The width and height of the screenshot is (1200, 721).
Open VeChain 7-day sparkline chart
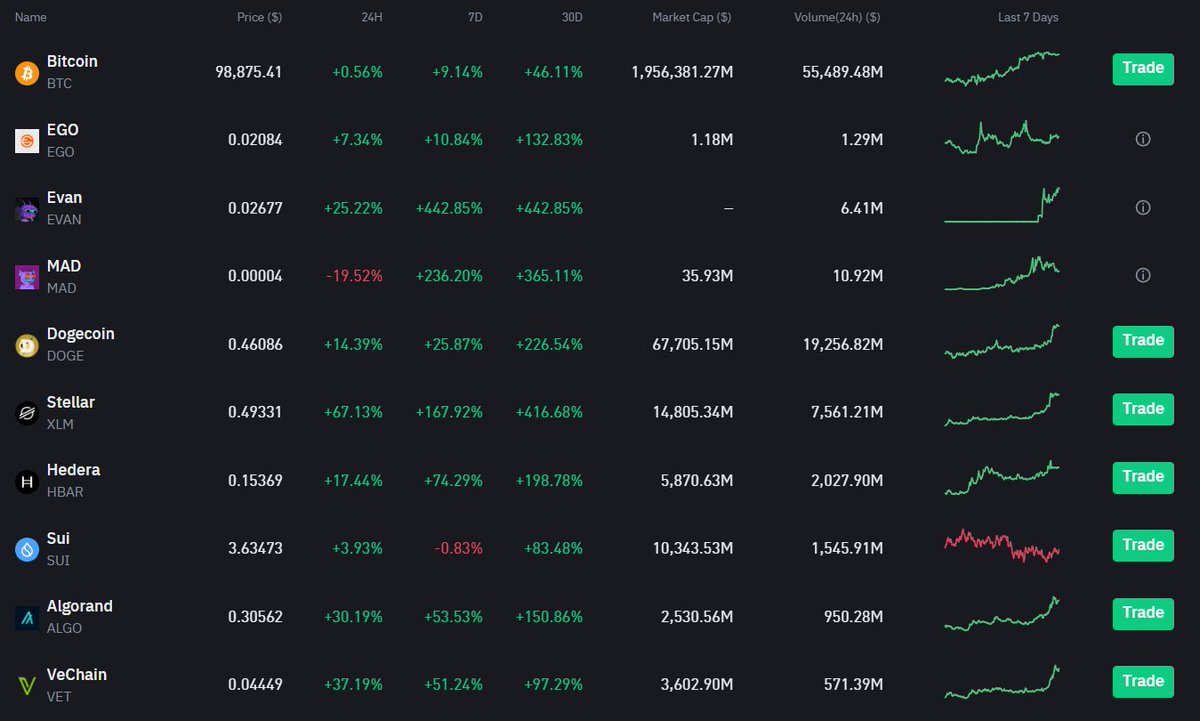coord(1002,682)
